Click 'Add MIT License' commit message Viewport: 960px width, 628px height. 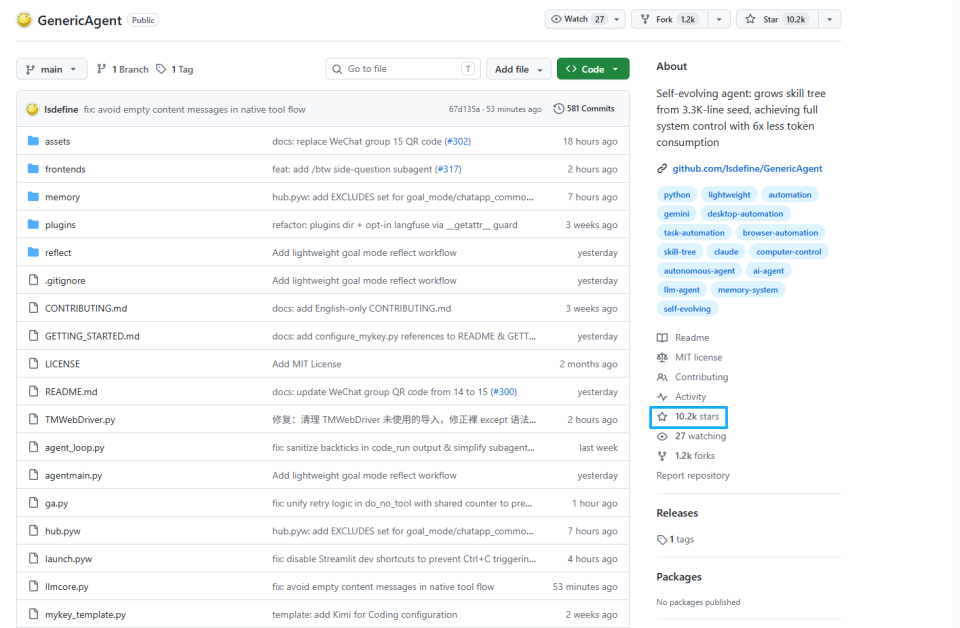[x=307, y=364]
